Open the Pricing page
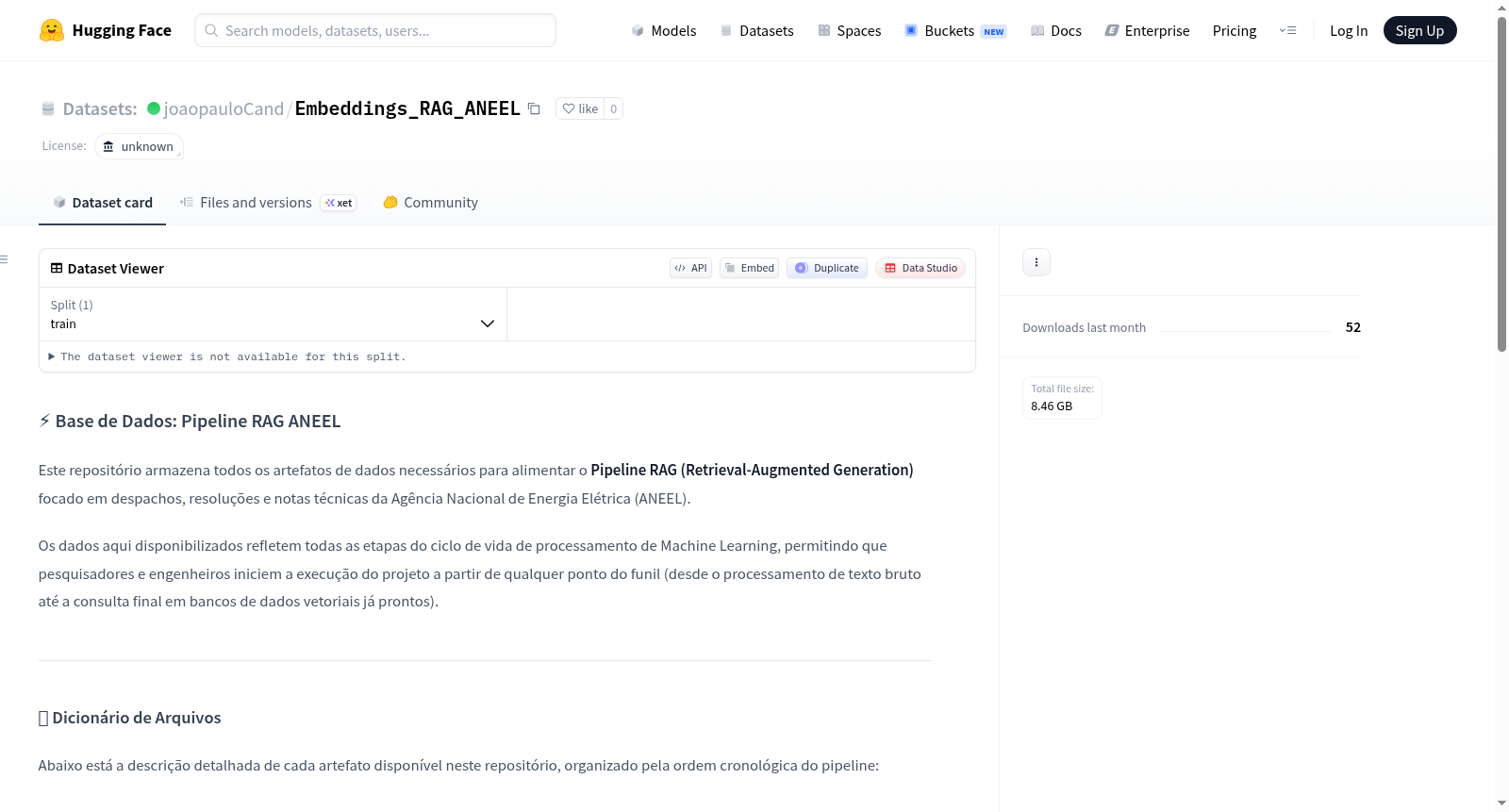Screen dimensions: 1509x812 point(1235,30)
